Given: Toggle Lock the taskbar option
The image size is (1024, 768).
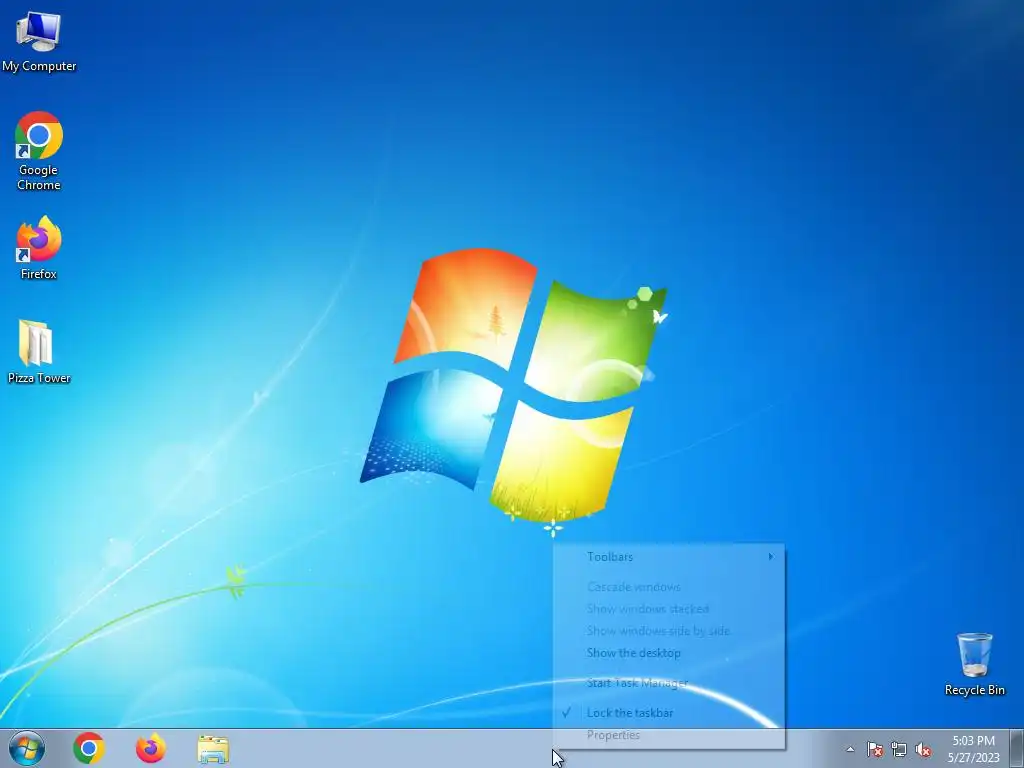Looking at the screenshot, I should click(669, 712).
